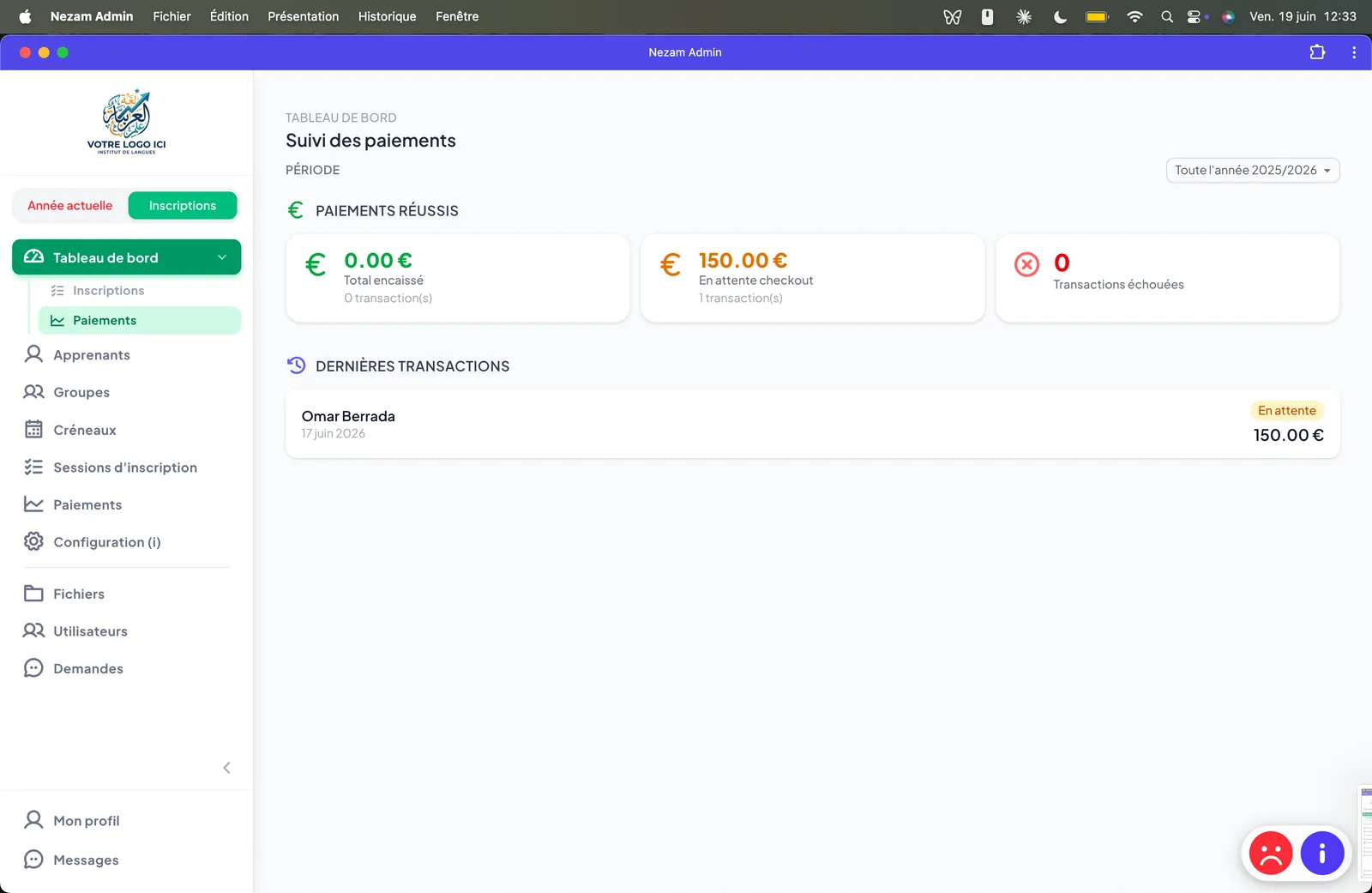The height and width of the screenshot is (893, 1372).
Task: Click the green euro icon of Total encaissé
Action: pyautogui.click(x=316, y=264)
